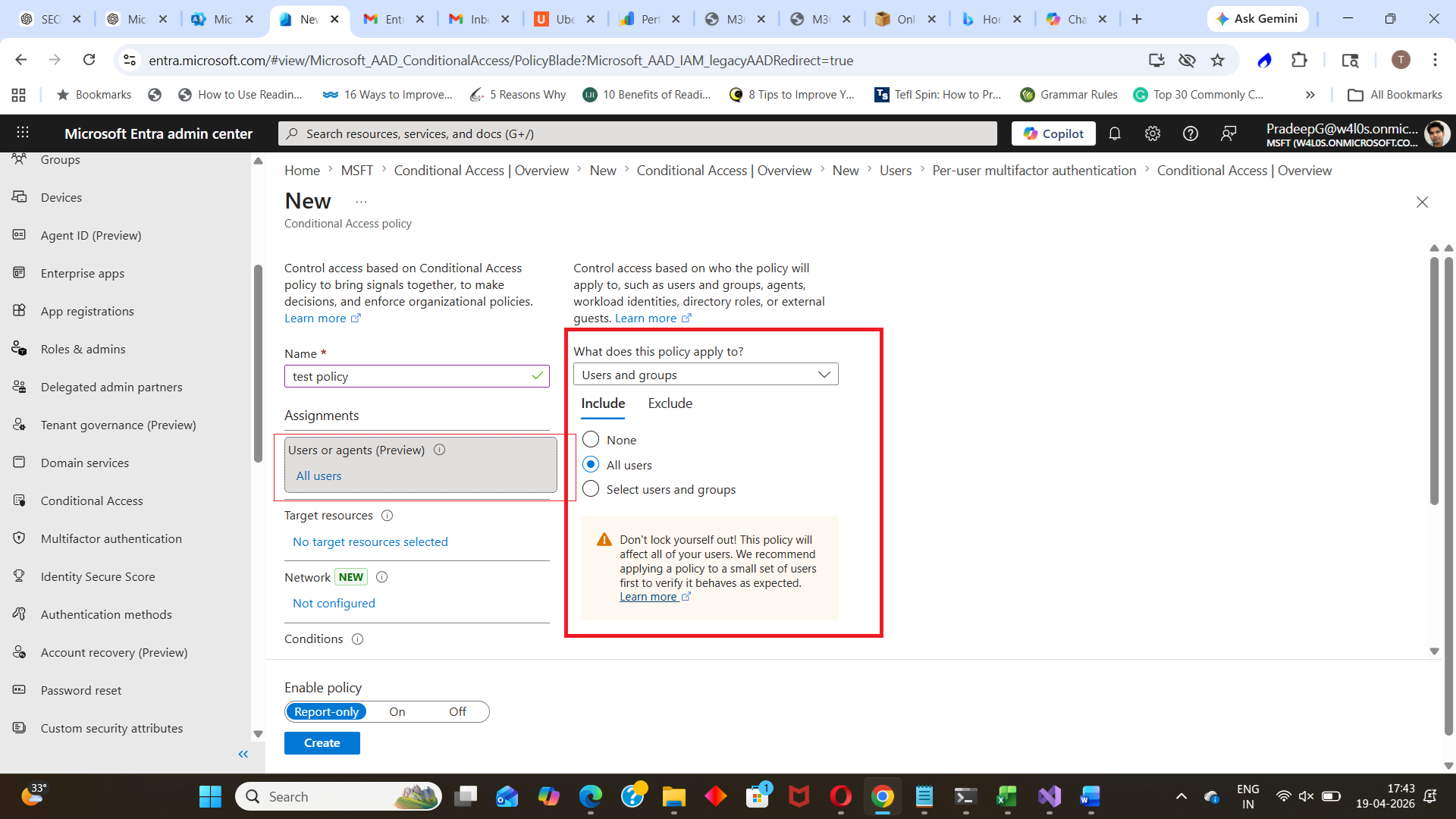This screenshot has width=1456, height=819.
Task: Click info icon next to Target resources
Action: pyautogui.click(x=387, y=516)
